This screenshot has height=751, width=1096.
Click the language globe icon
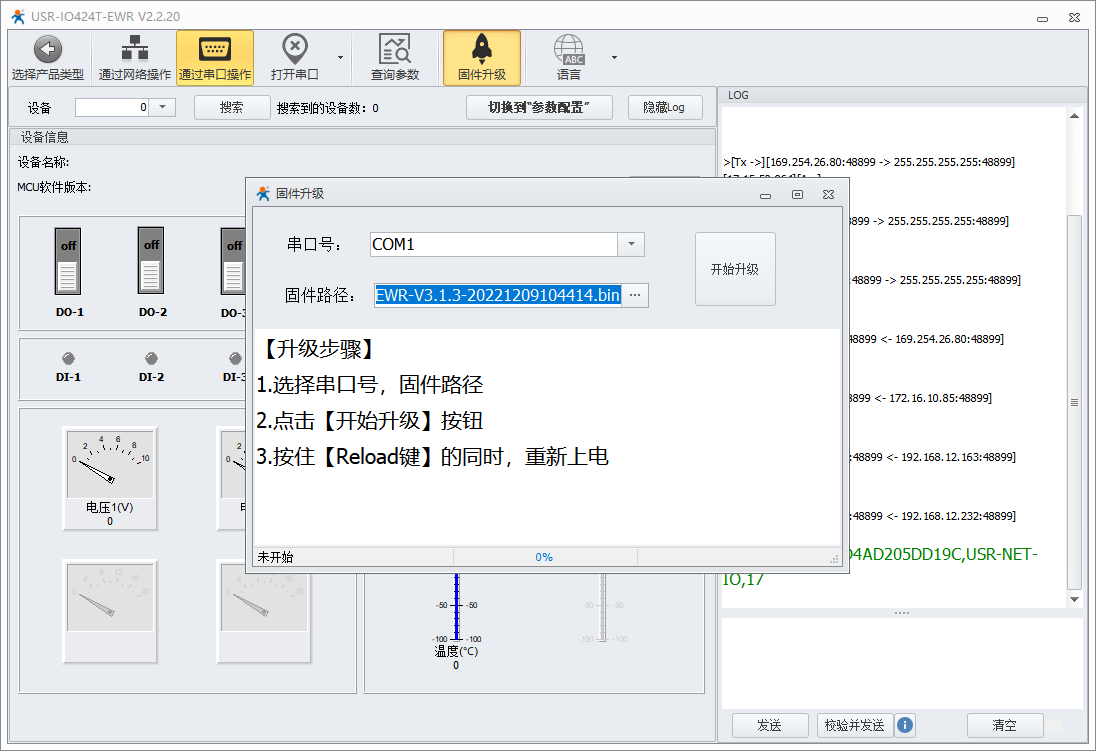568,50
